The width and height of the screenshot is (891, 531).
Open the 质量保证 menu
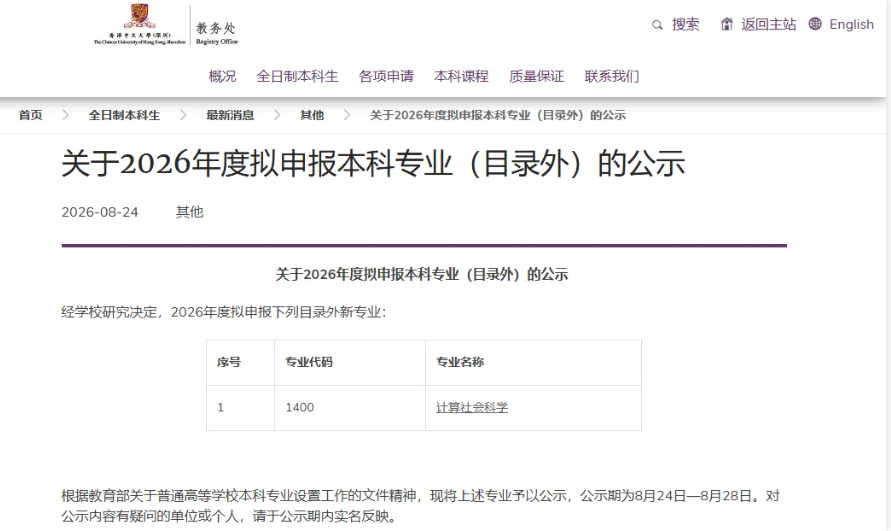tap(536, 76)
